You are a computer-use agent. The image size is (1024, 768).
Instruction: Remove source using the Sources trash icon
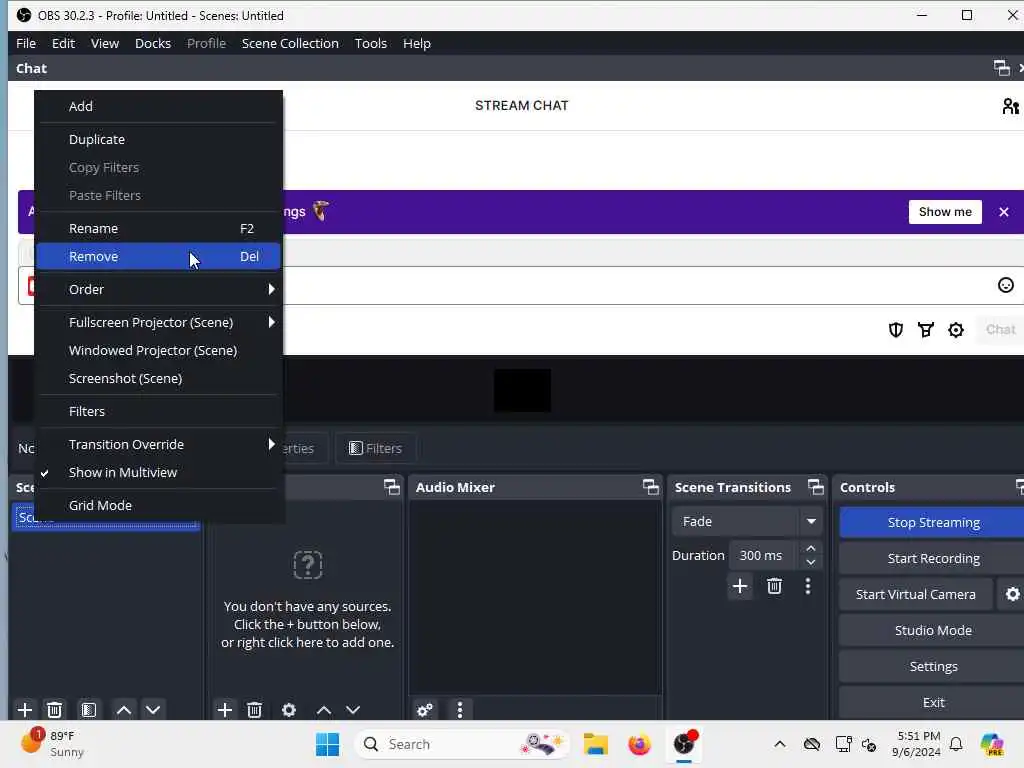255,710
